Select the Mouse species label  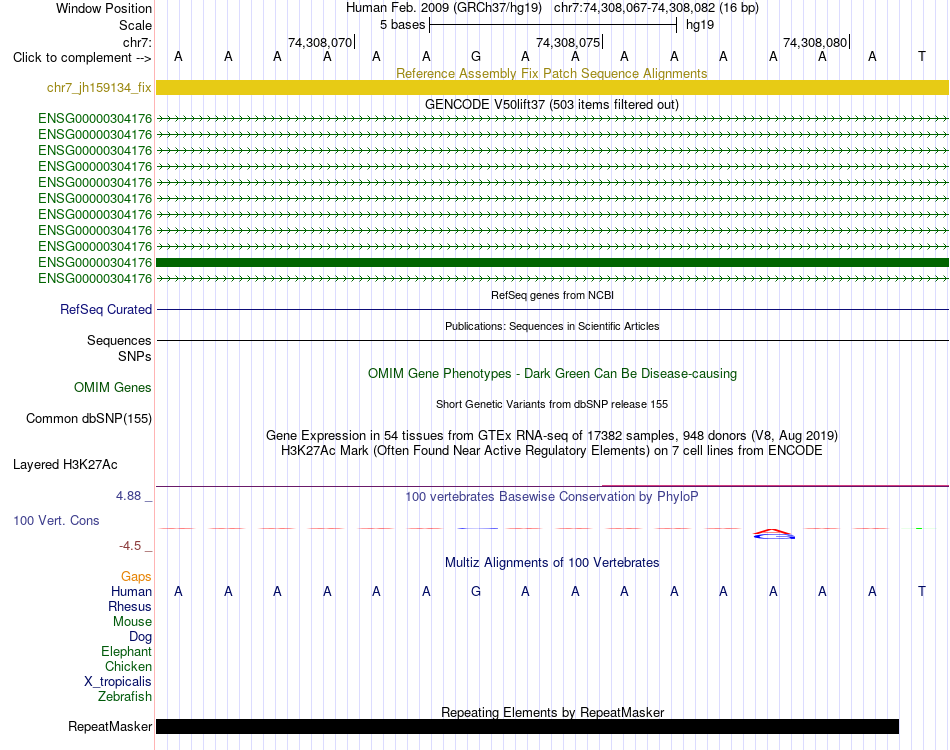(132, 622)
